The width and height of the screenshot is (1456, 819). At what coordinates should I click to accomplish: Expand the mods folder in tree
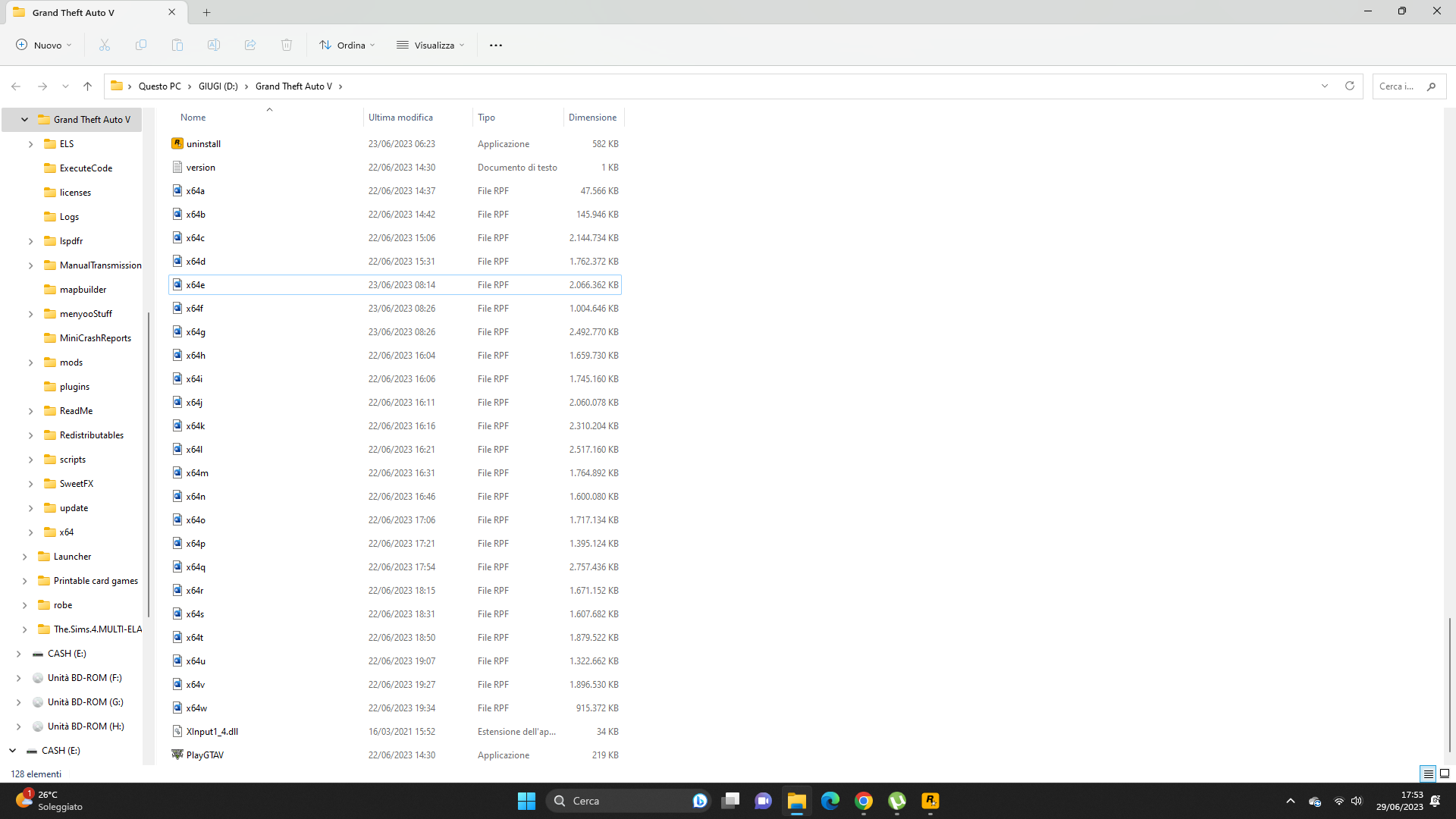[x=31, y=362]
